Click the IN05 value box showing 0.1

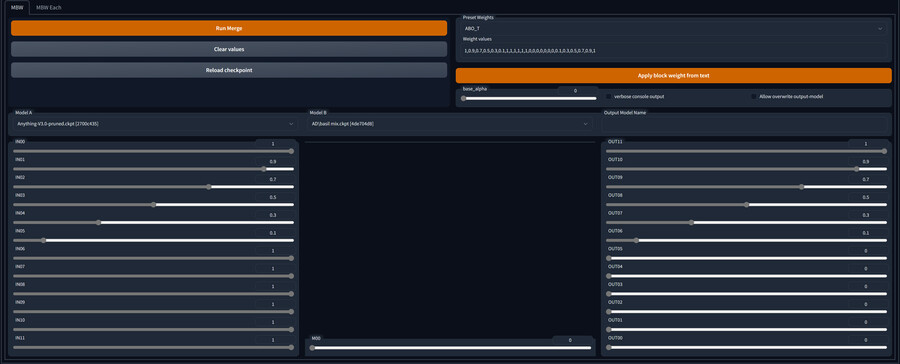coord(273,233)
